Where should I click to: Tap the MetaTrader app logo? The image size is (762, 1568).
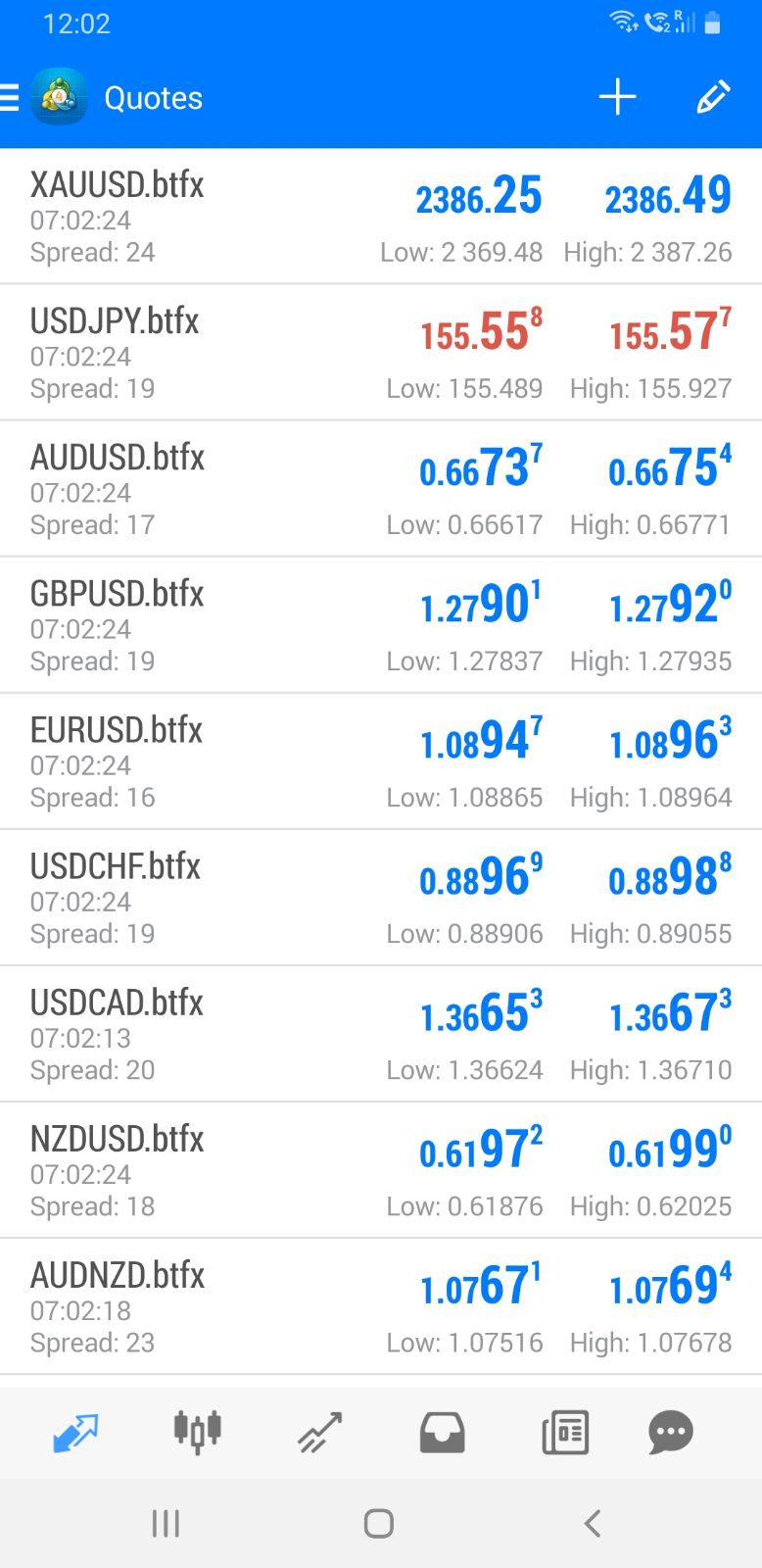[59, 97]
